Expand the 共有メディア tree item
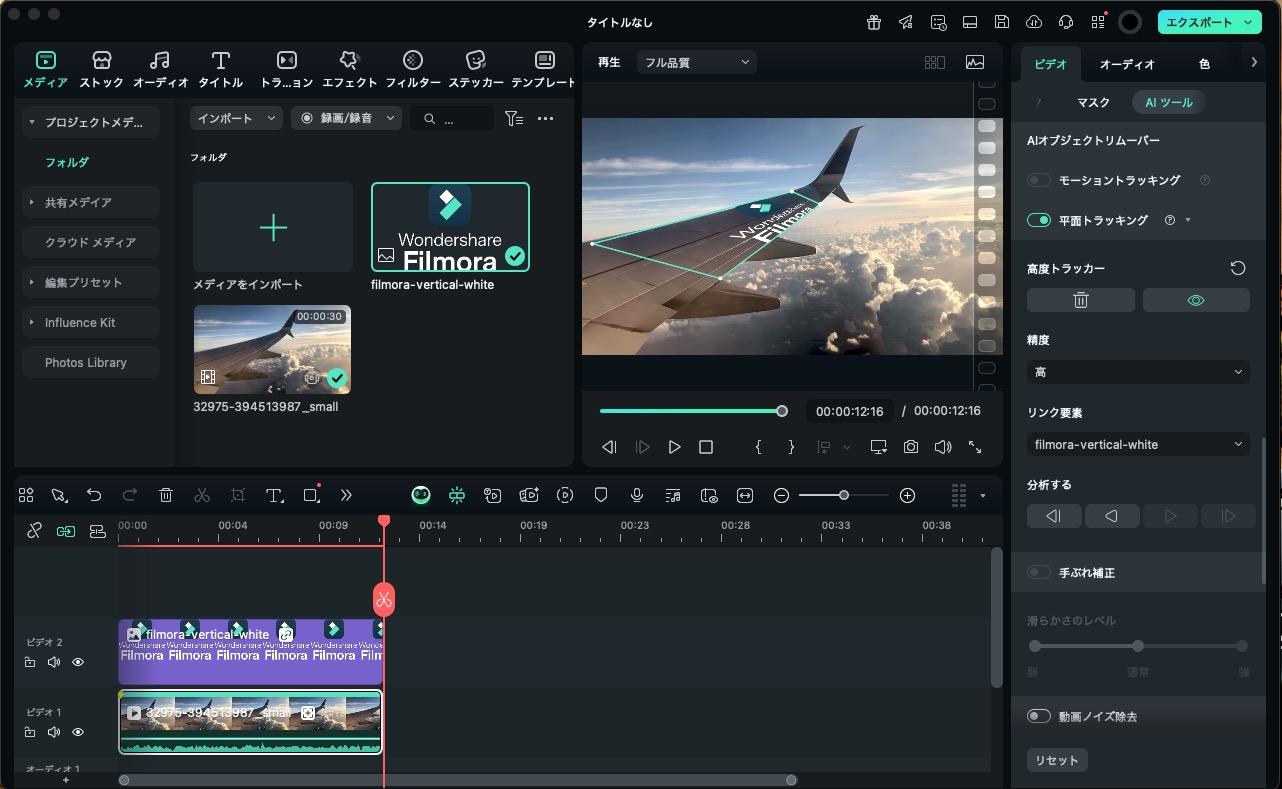 point(32,202)
